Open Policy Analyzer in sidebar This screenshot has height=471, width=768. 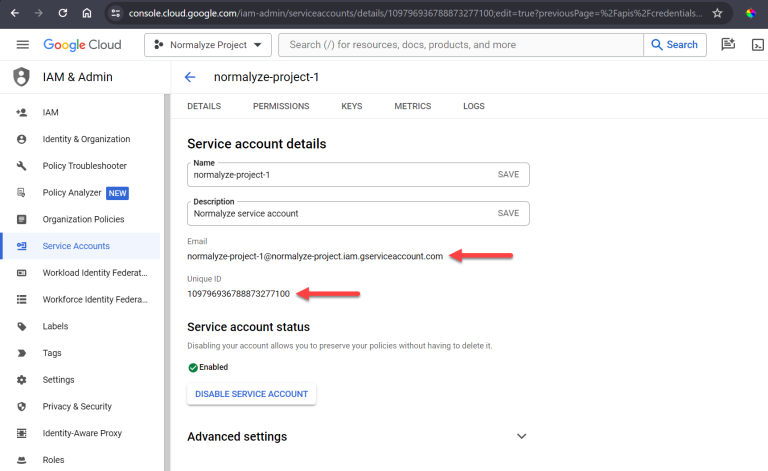[x=70, y=192]
